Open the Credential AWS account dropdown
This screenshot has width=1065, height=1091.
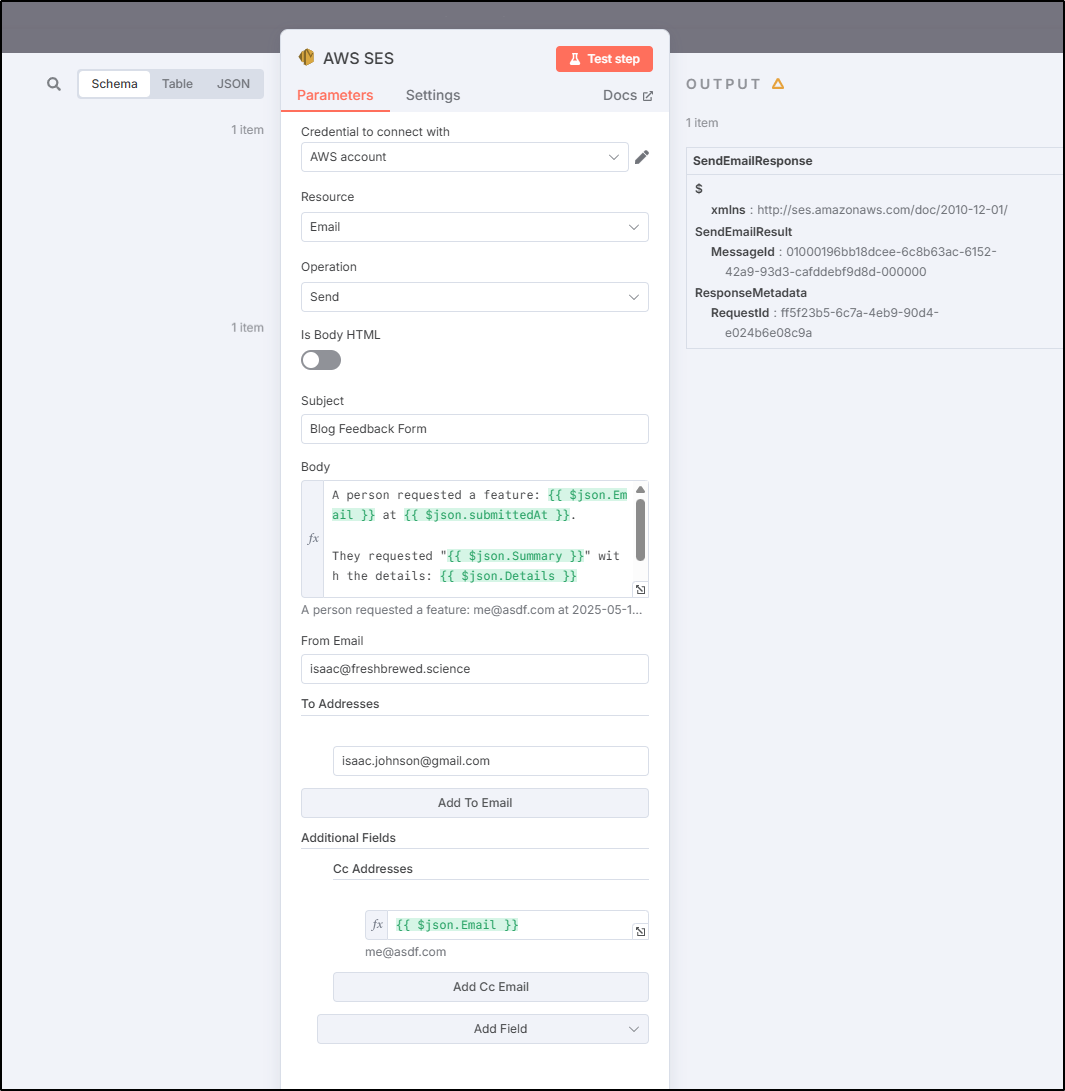(465, 157)
